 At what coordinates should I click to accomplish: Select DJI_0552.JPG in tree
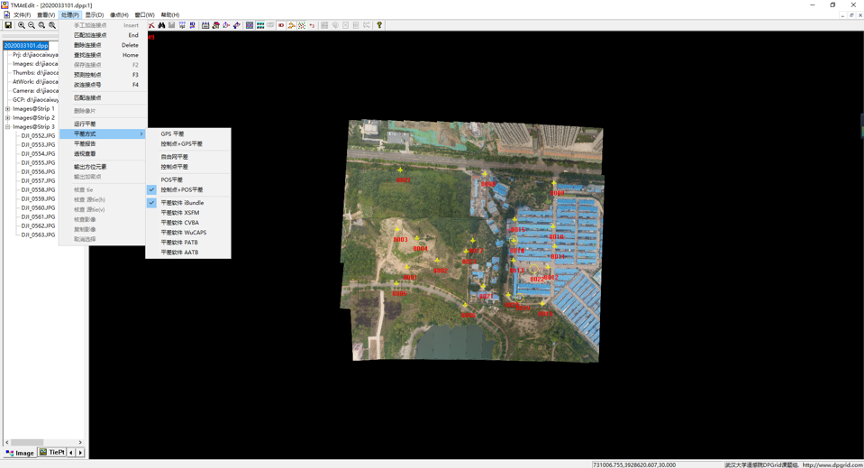pos(38,136)
